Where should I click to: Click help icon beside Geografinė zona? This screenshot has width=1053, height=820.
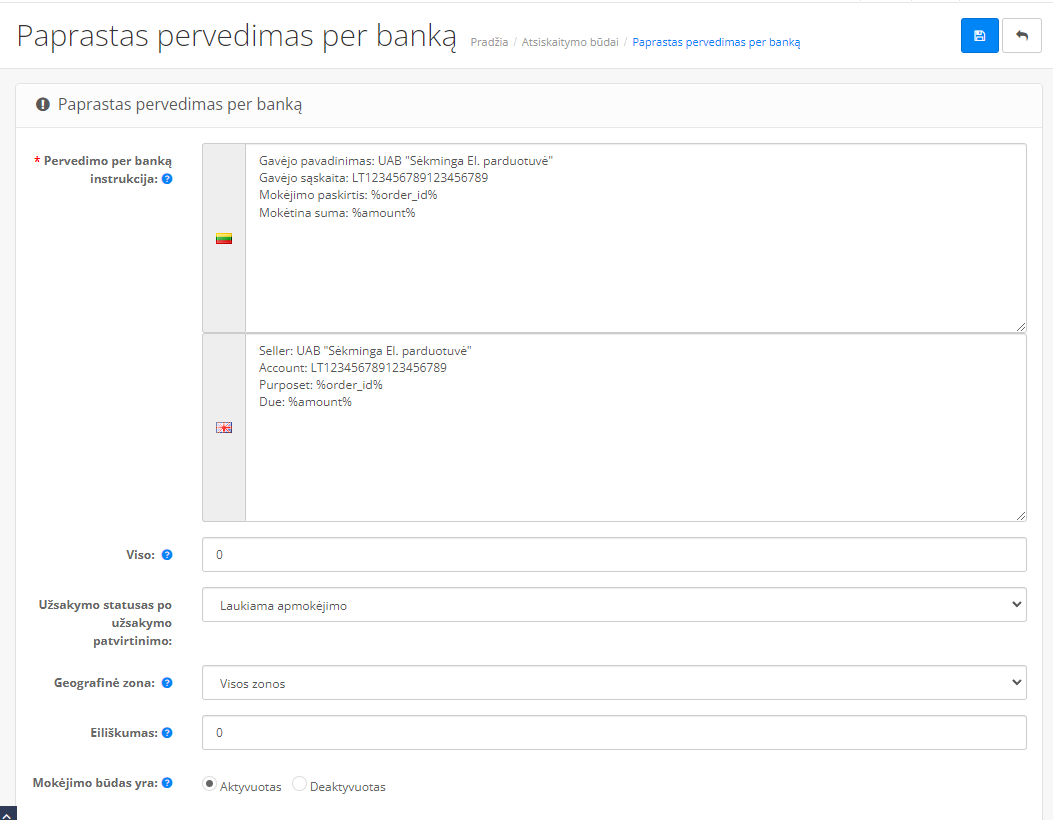pyautogui.click(x=167, y=683)
